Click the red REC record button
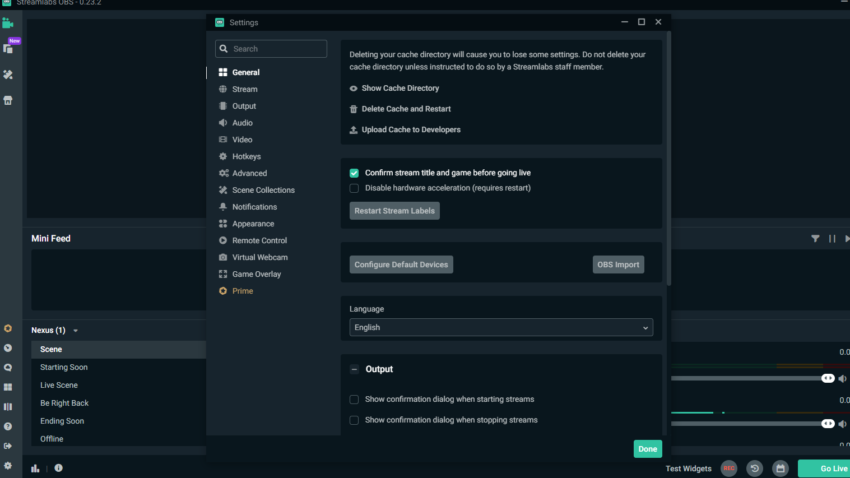 click(x=729, y=468)
